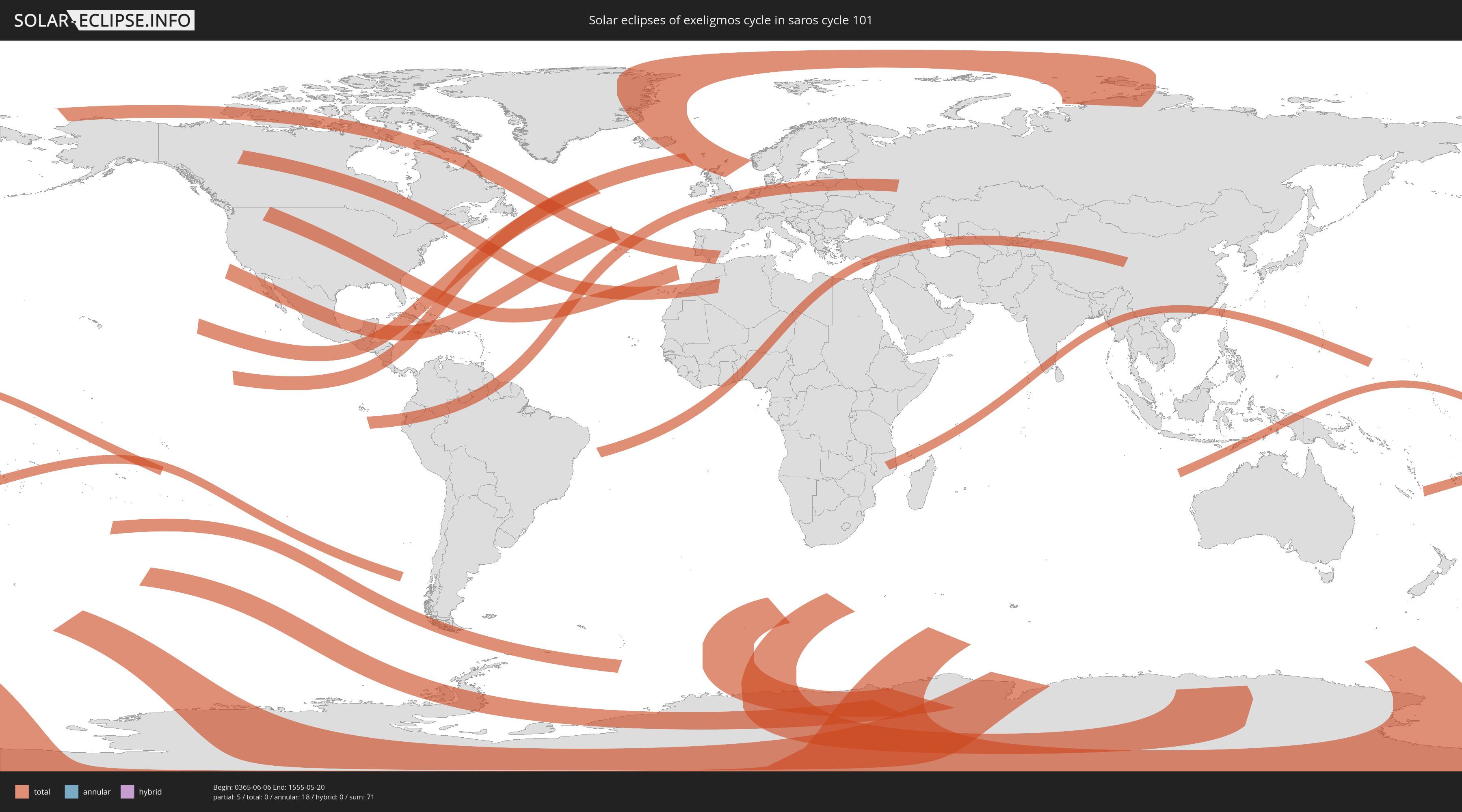
Task: Click the SOLAR-ECLIPSE.INFO logo
Action: 104,20
